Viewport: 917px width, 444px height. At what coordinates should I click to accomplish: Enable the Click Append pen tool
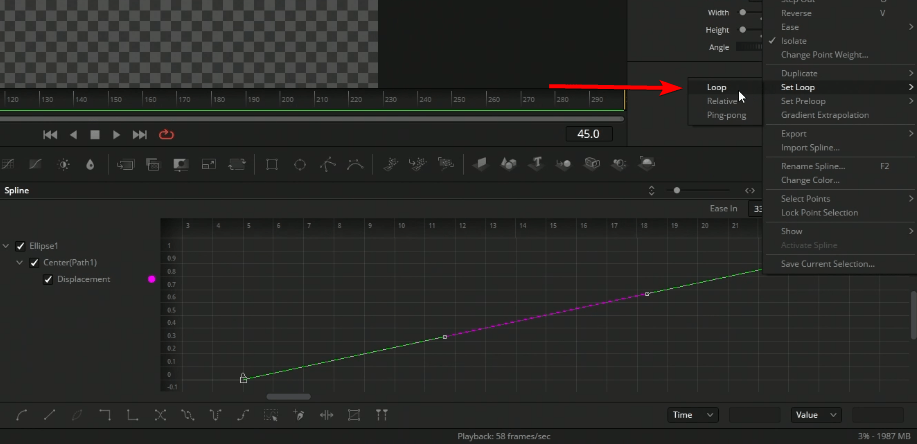(299, 415)
